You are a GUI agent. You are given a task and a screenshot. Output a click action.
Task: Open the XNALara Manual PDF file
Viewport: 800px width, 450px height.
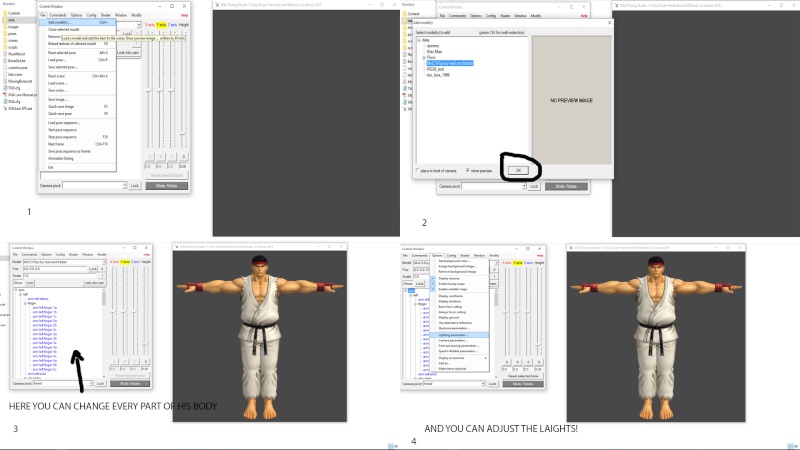tap(20, 95)
